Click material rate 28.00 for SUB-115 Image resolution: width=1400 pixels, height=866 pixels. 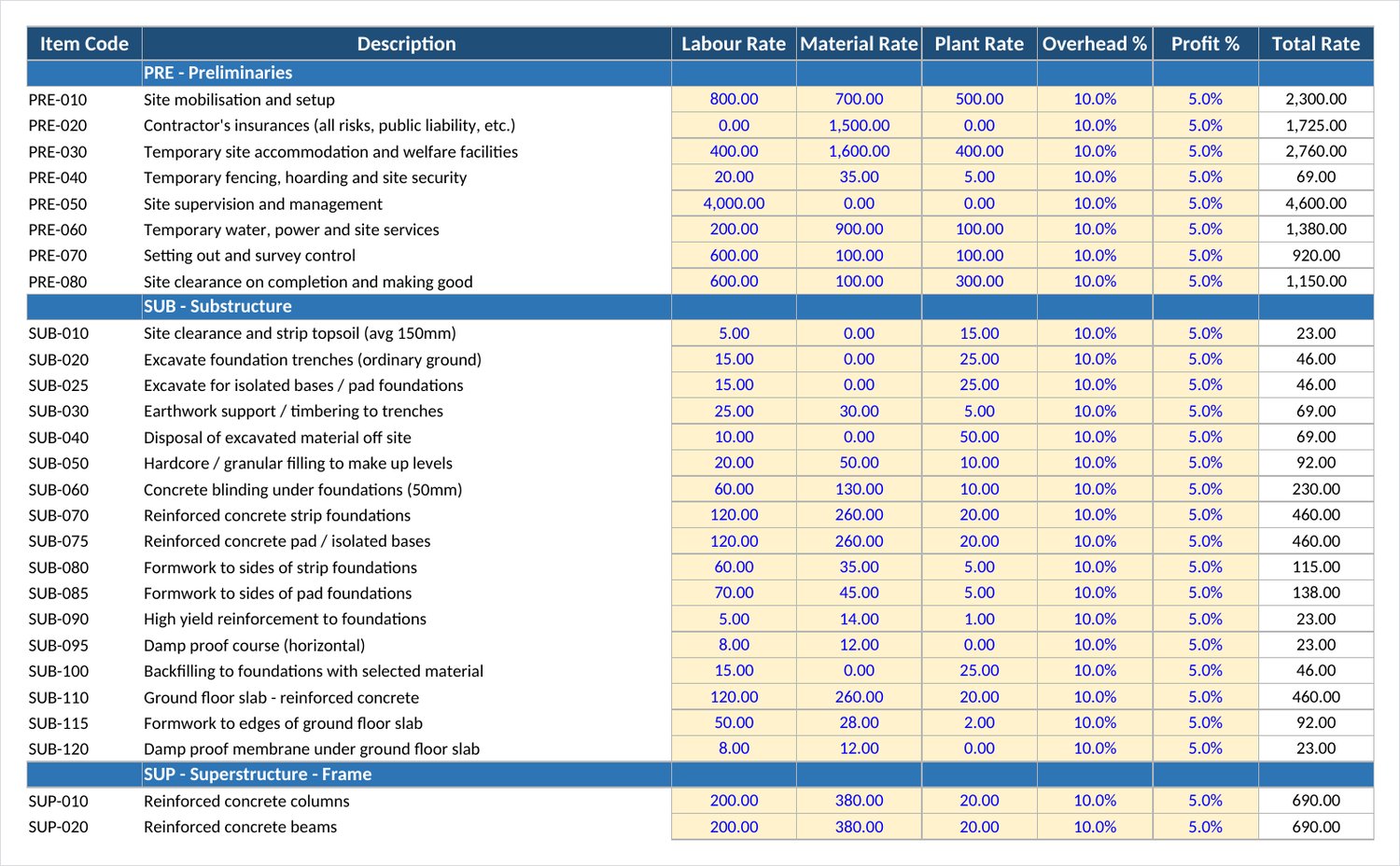click(859, 722)
